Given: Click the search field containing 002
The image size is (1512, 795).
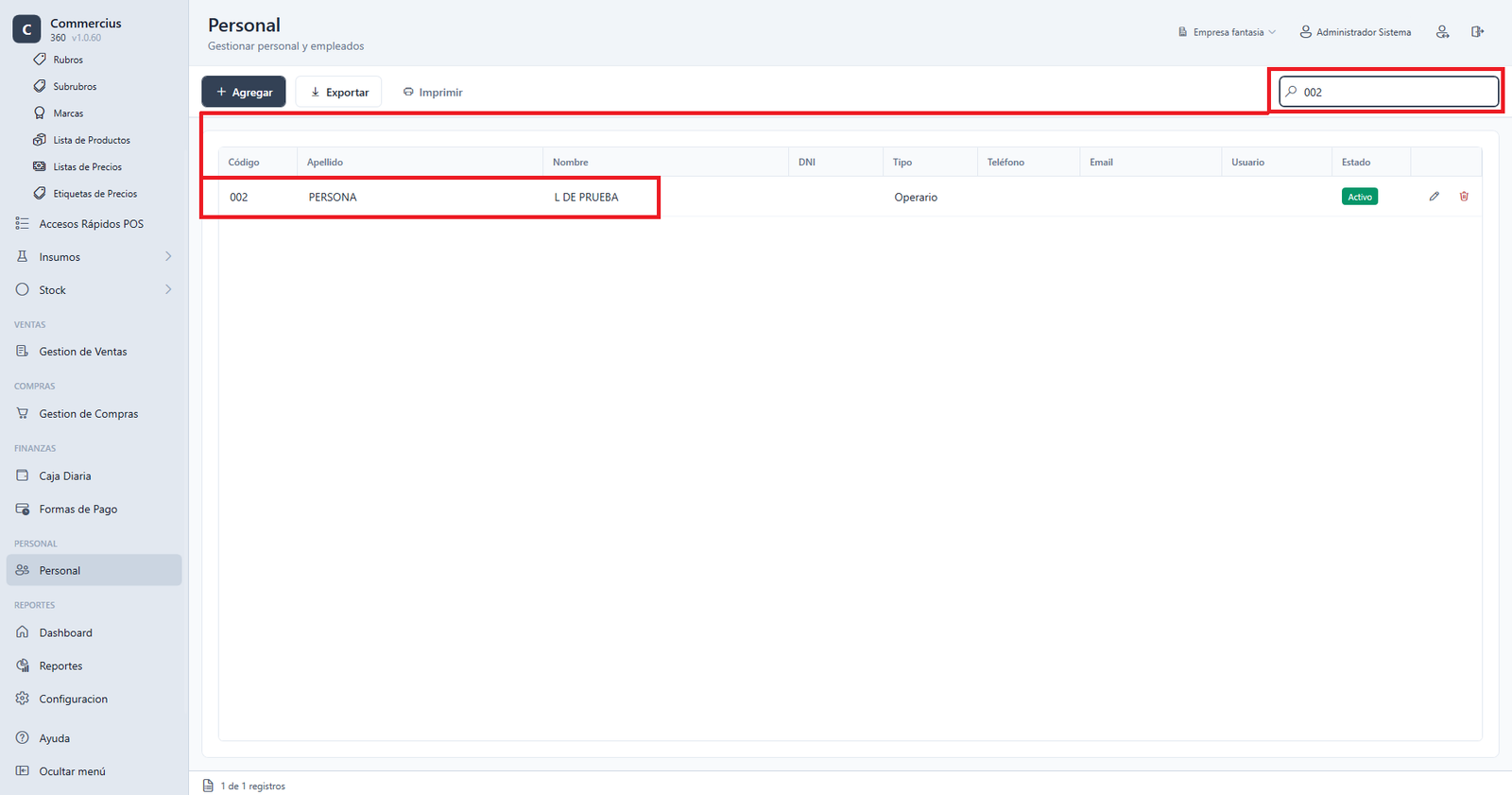Looking at the screenshot, I should pos(1389,92).
